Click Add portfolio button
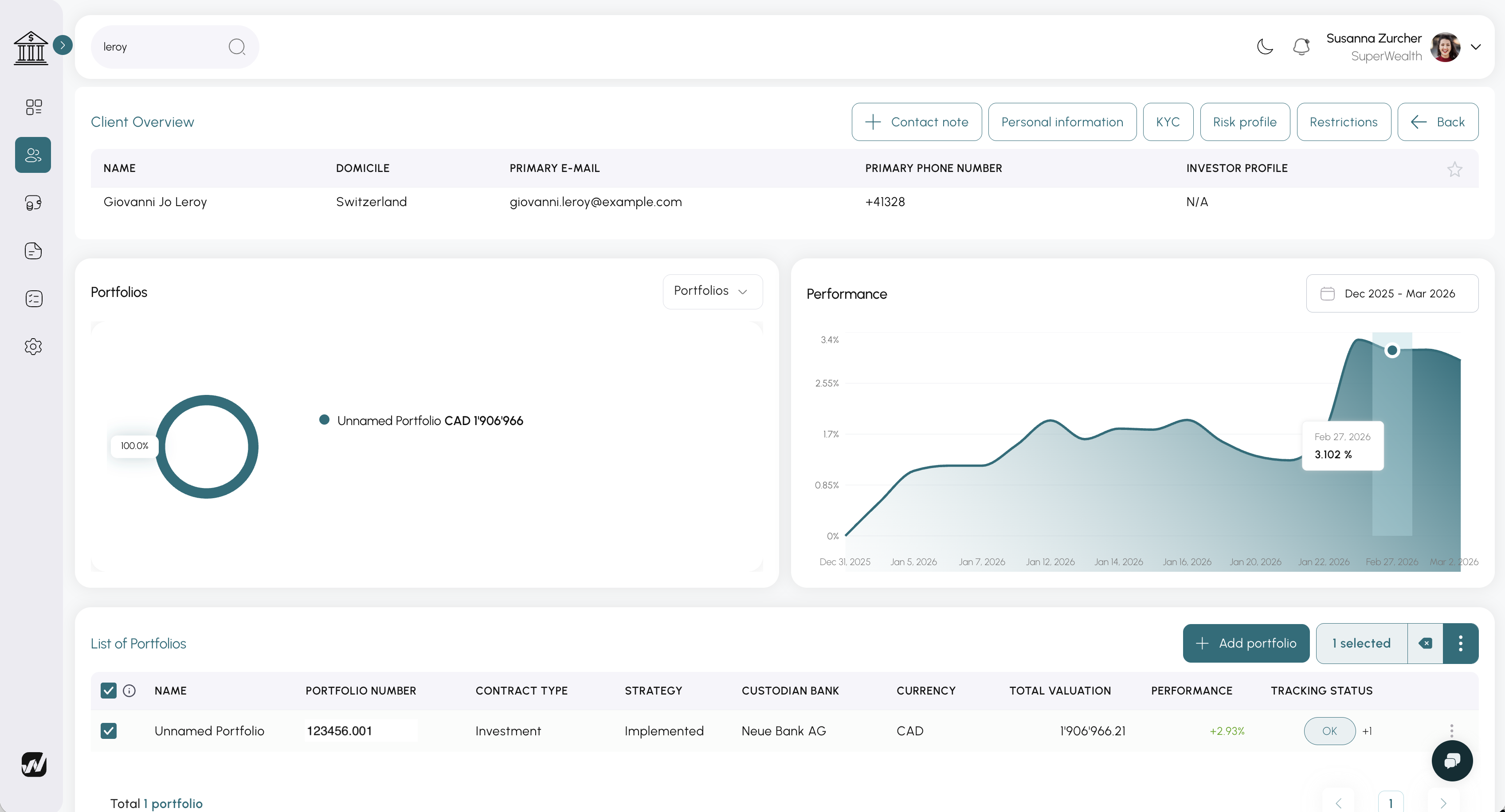The width and height of the screenshot is (1505, 812). pyautogui.click(x=1246, y=643)
